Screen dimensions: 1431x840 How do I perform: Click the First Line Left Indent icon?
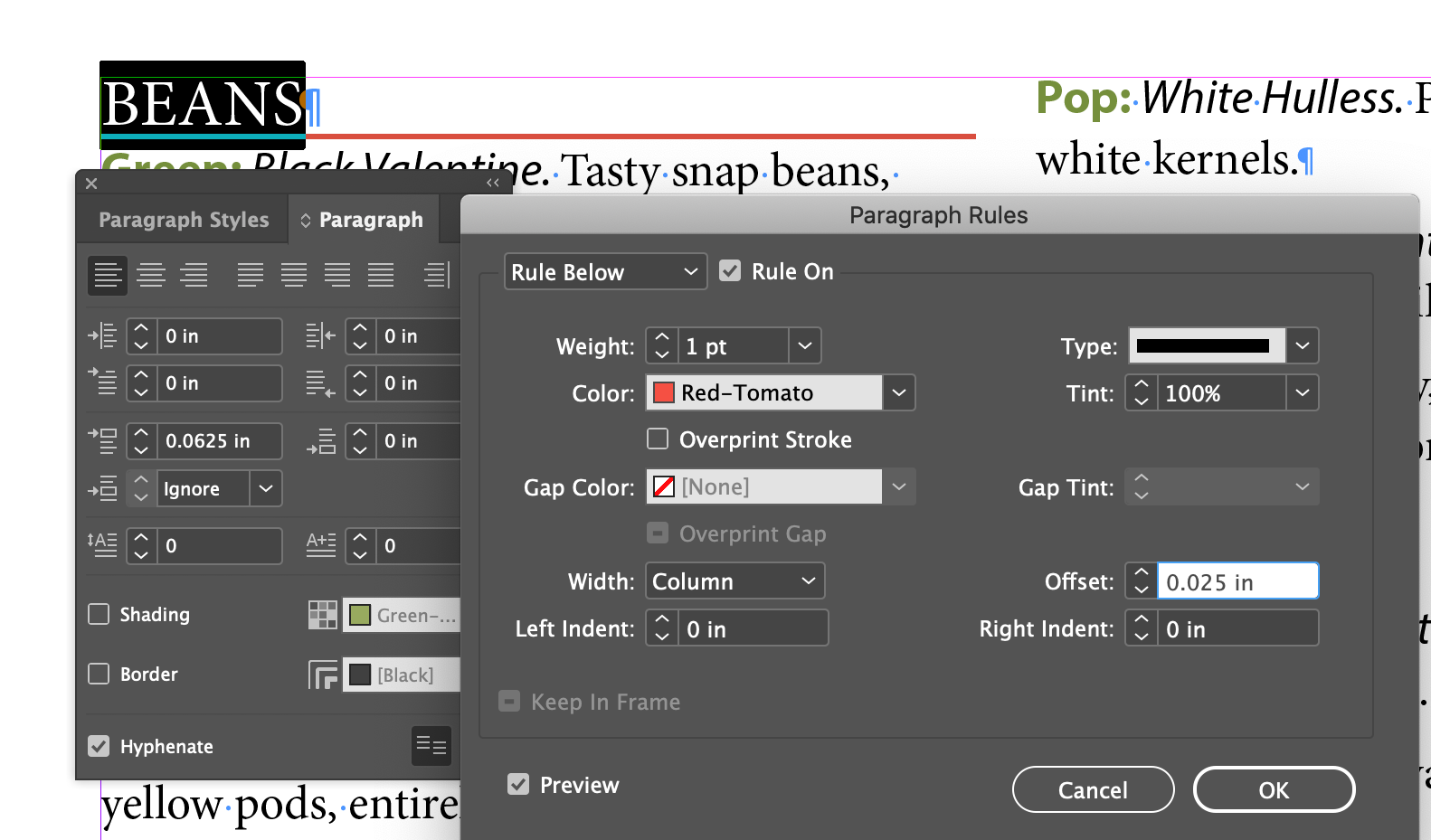(102, 382)
